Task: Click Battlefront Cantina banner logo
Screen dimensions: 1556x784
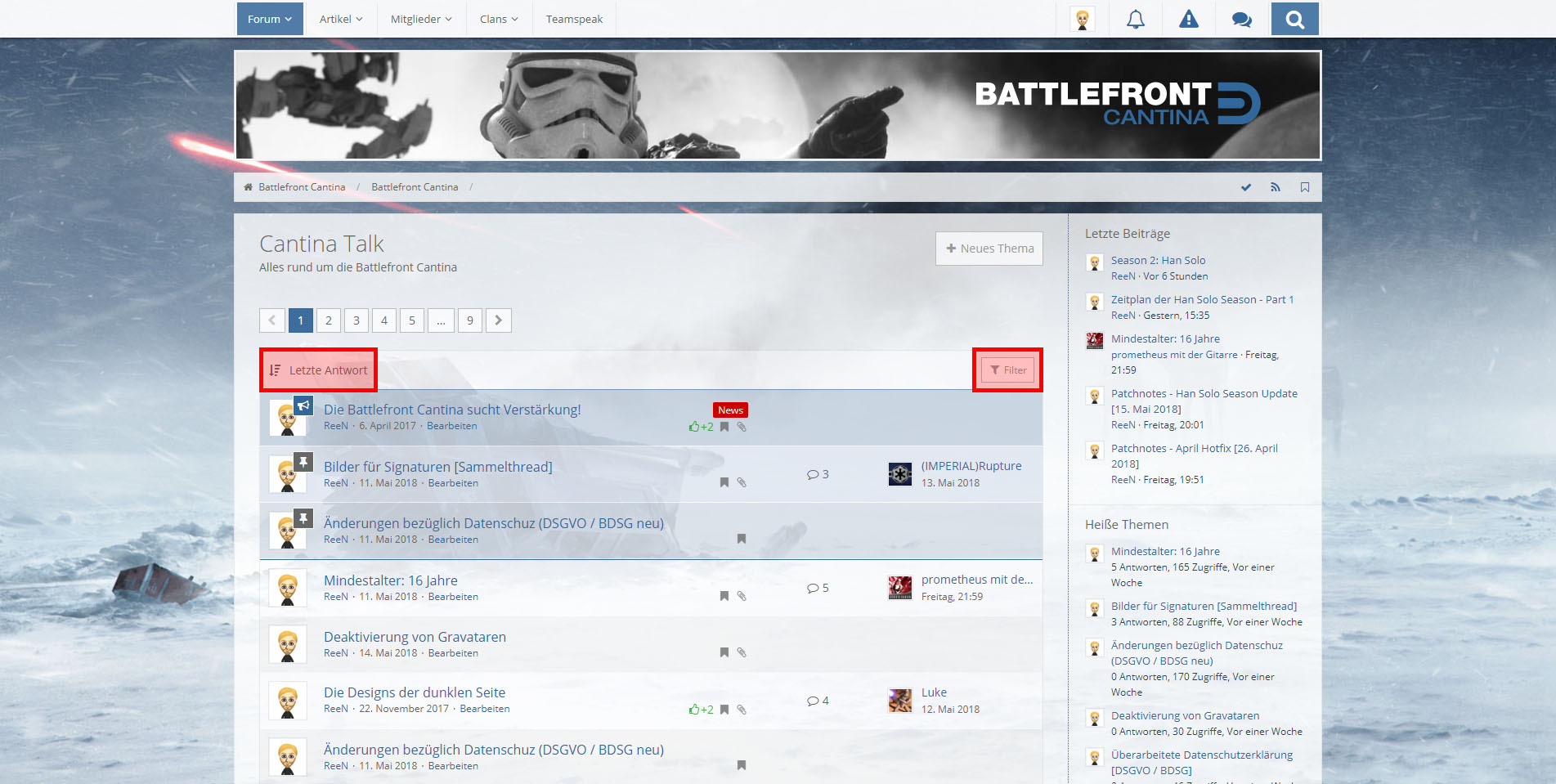Action: click(1118, 105)
